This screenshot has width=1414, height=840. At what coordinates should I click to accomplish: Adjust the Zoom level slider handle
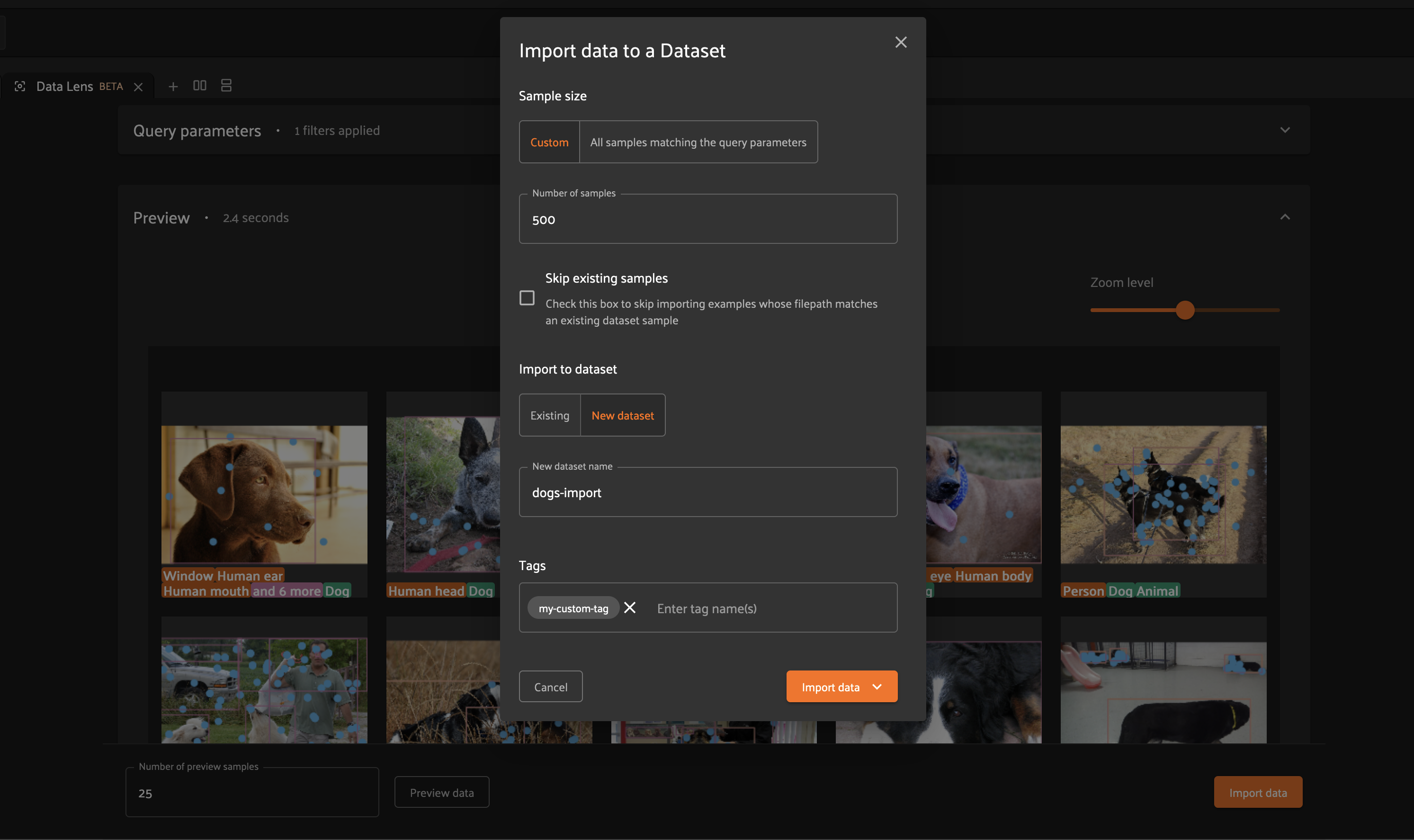pos(1185,310)
